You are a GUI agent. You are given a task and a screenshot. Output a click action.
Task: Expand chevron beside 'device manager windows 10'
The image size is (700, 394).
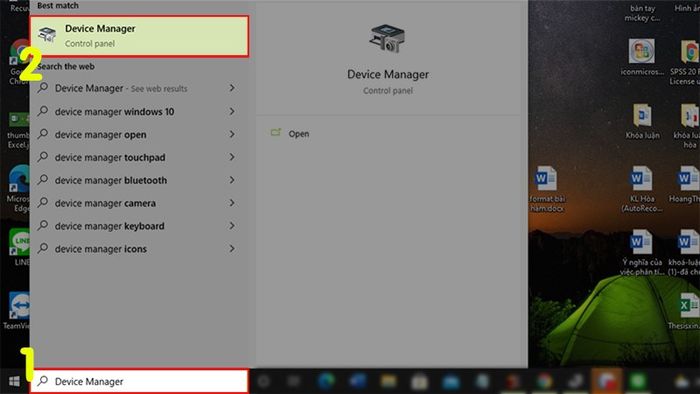point(232,111)
